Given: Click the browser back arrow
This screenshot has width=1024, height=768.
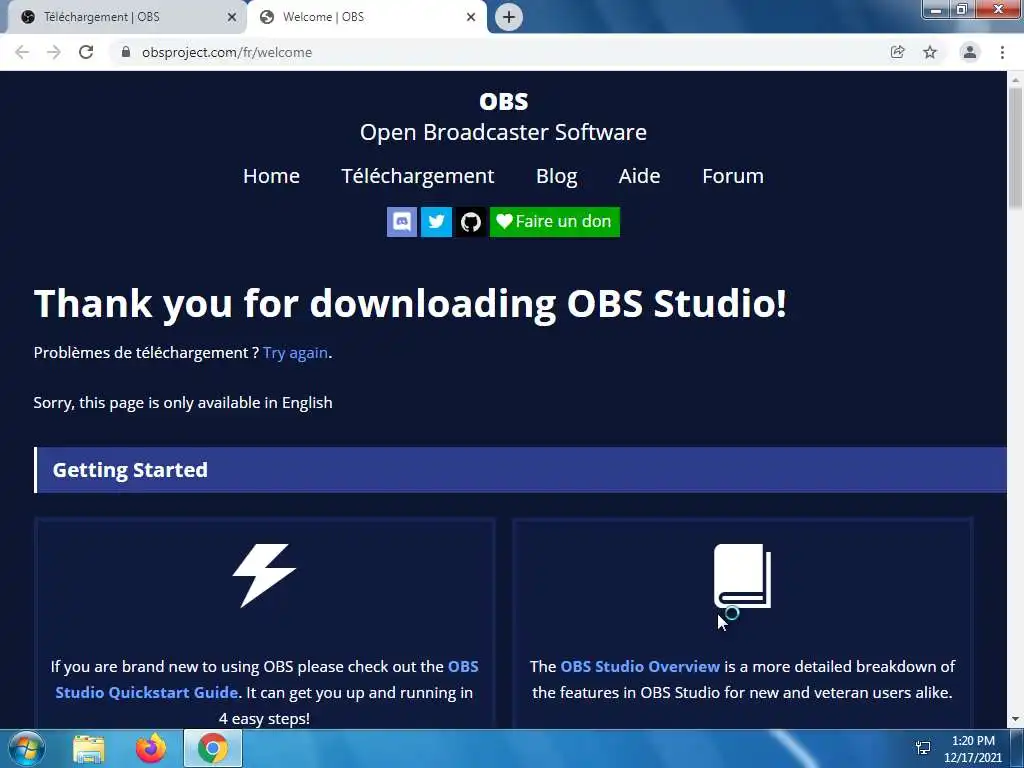Looking at the screenshot, I should 22,52.
